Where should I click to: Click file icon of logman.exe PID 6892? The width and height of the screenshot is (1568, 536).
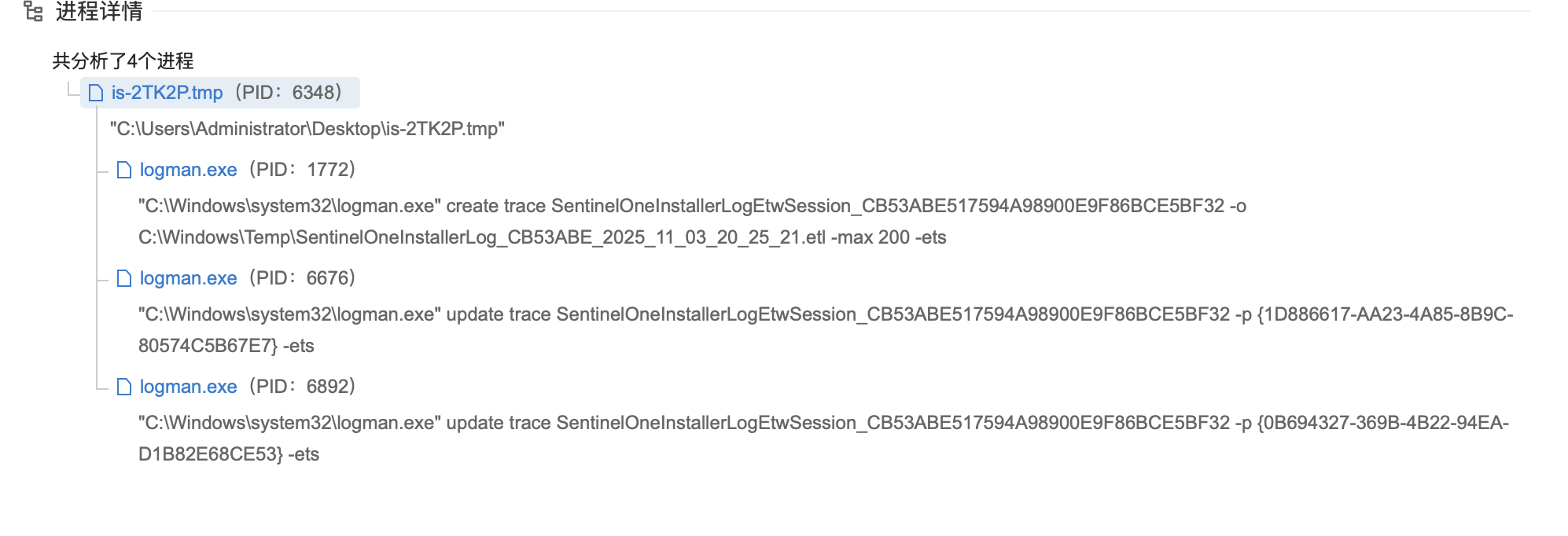(x=124, y=387)
